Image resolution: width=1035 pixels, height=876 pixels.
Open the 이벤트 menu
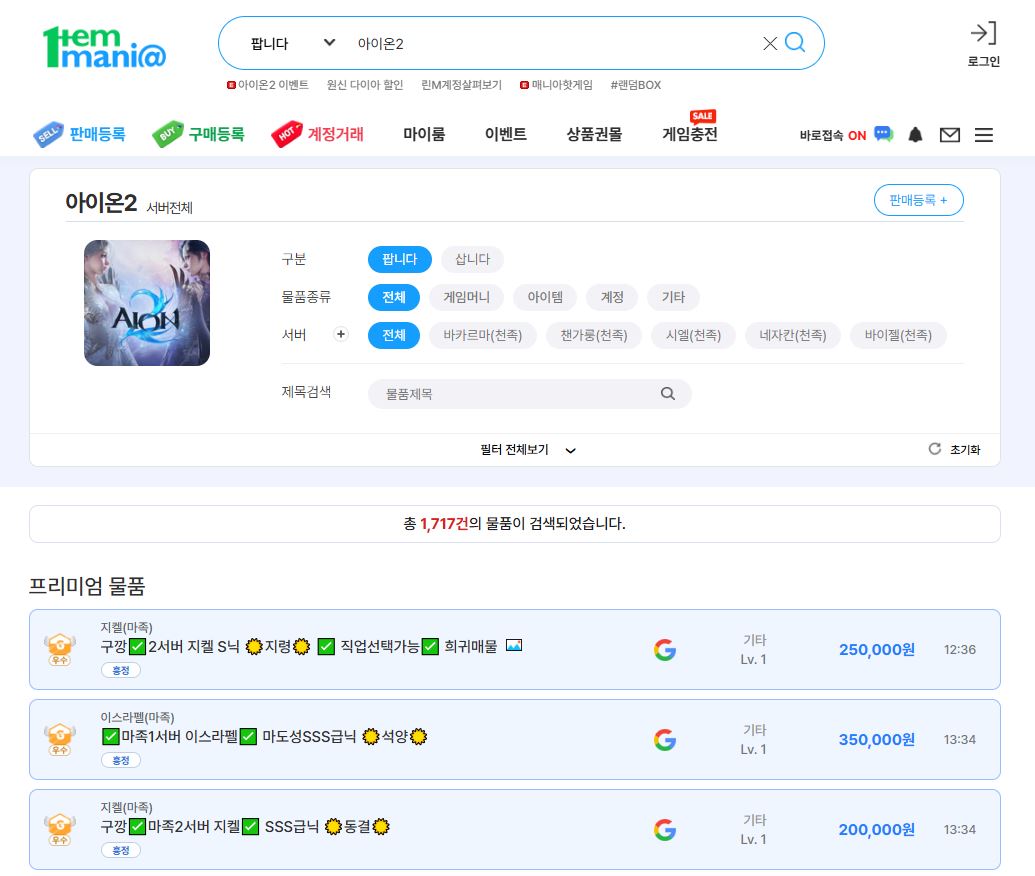click(x=506, y=134)
